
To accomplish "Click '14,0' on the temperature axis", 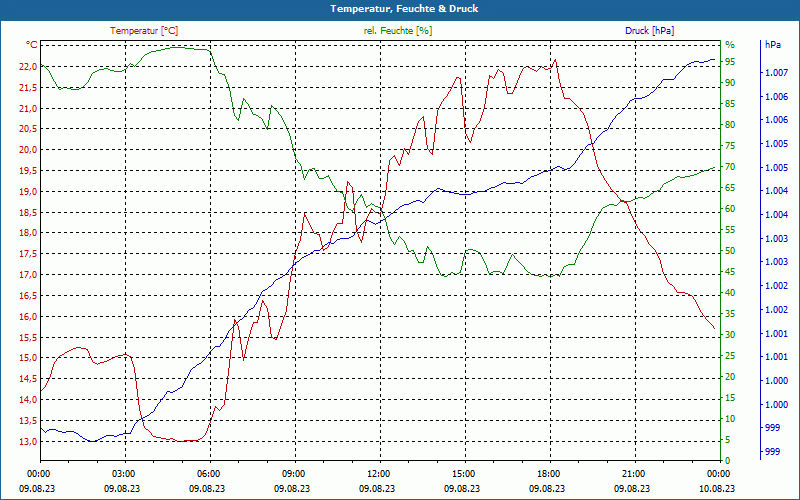I will 28,400.
